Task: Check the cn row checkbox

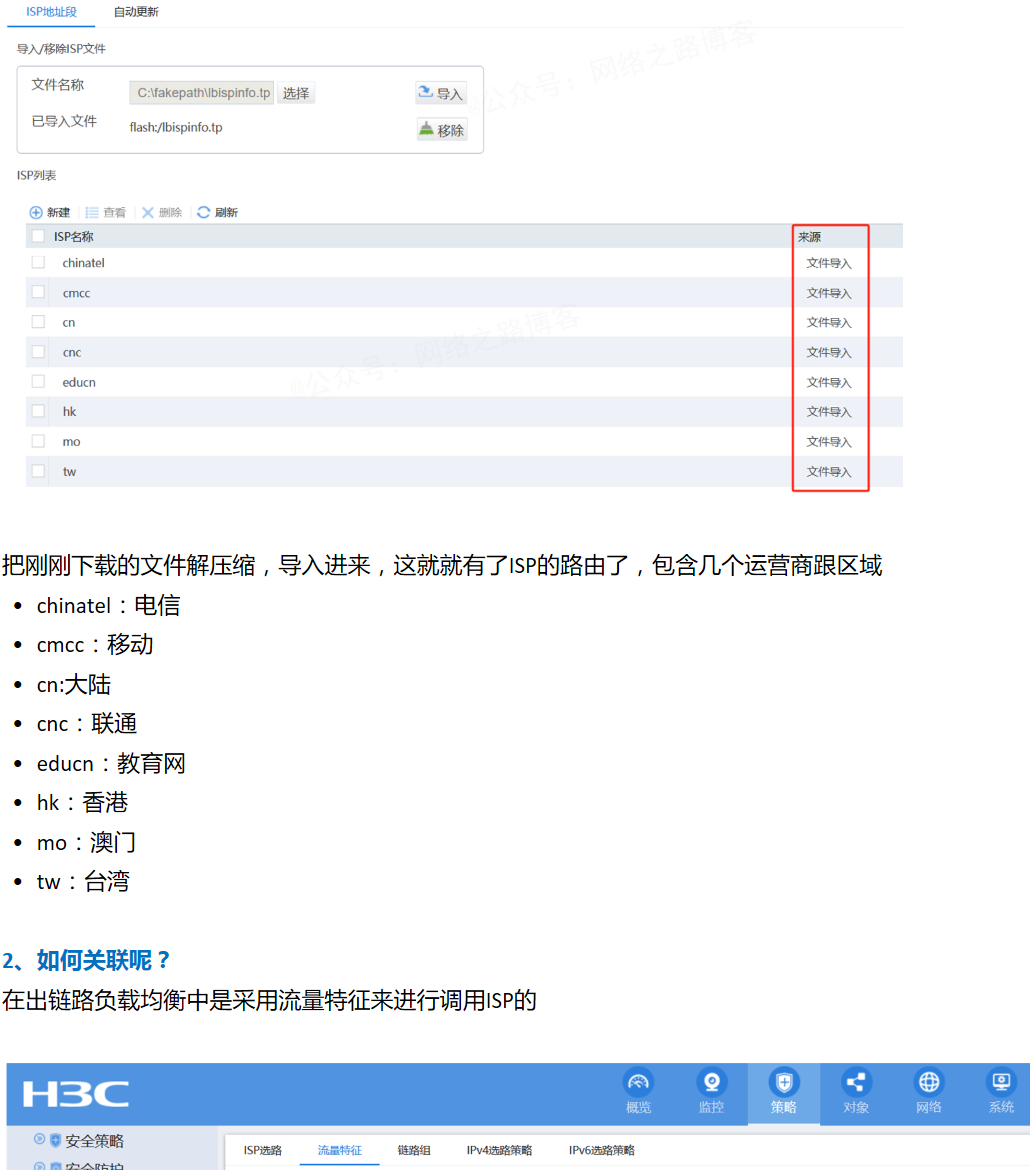Action: 38,322
